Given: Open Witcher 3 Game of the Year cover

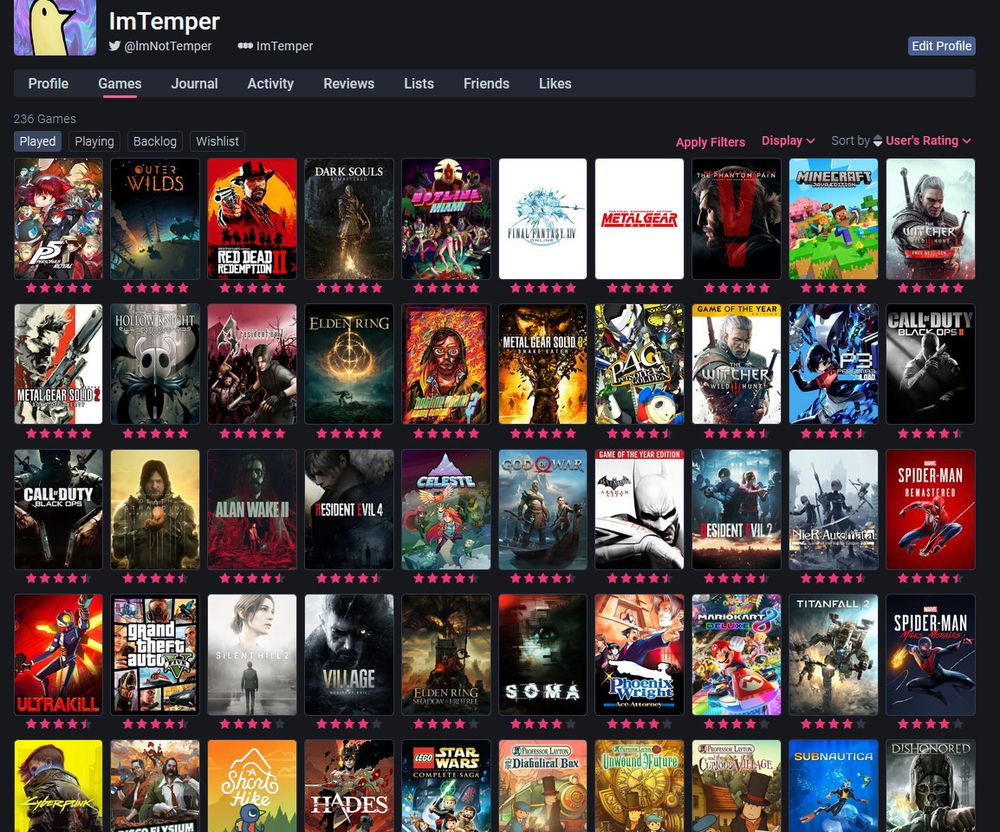Looking at the screenshot, I should 737,364.
